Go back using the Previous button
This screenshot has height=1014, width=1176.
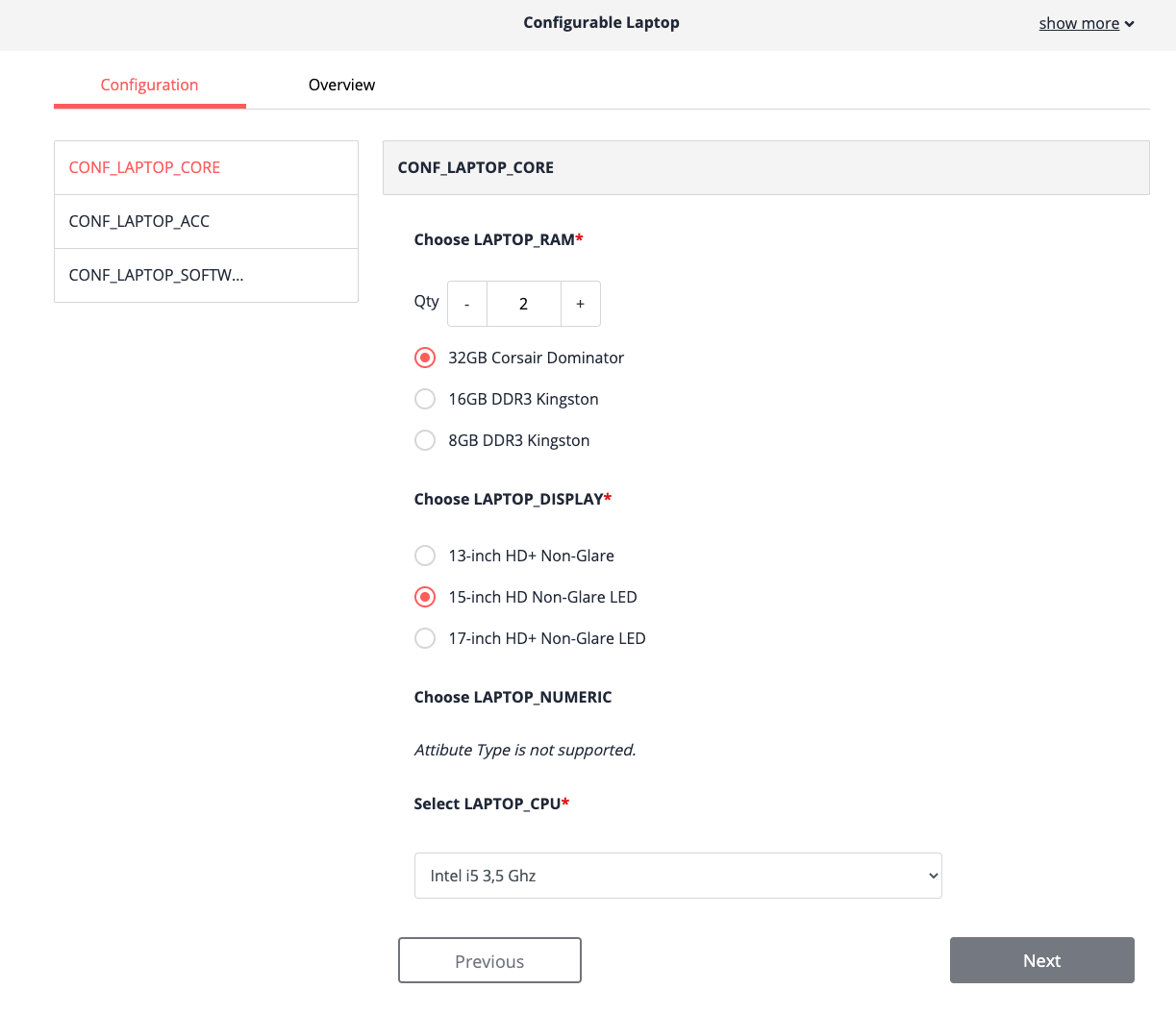(489, 959)
